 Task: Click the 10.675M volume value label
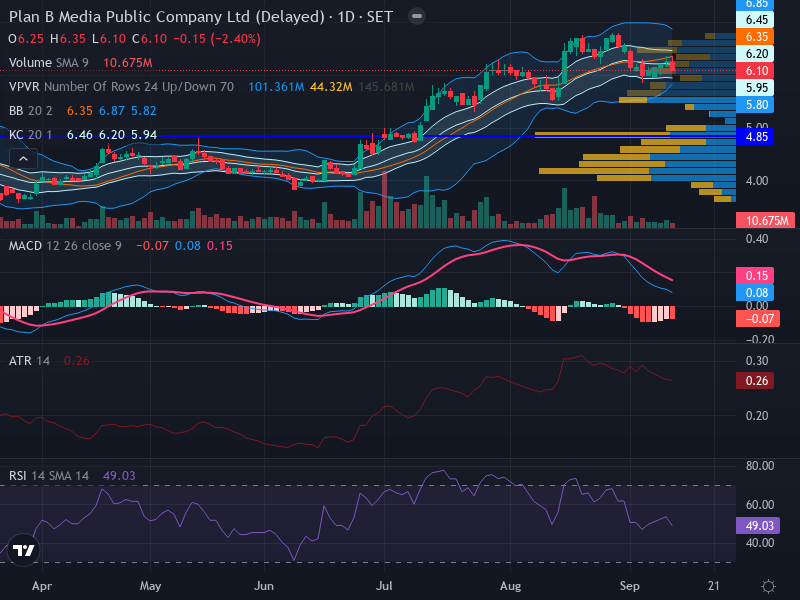(x=765, y=220)
